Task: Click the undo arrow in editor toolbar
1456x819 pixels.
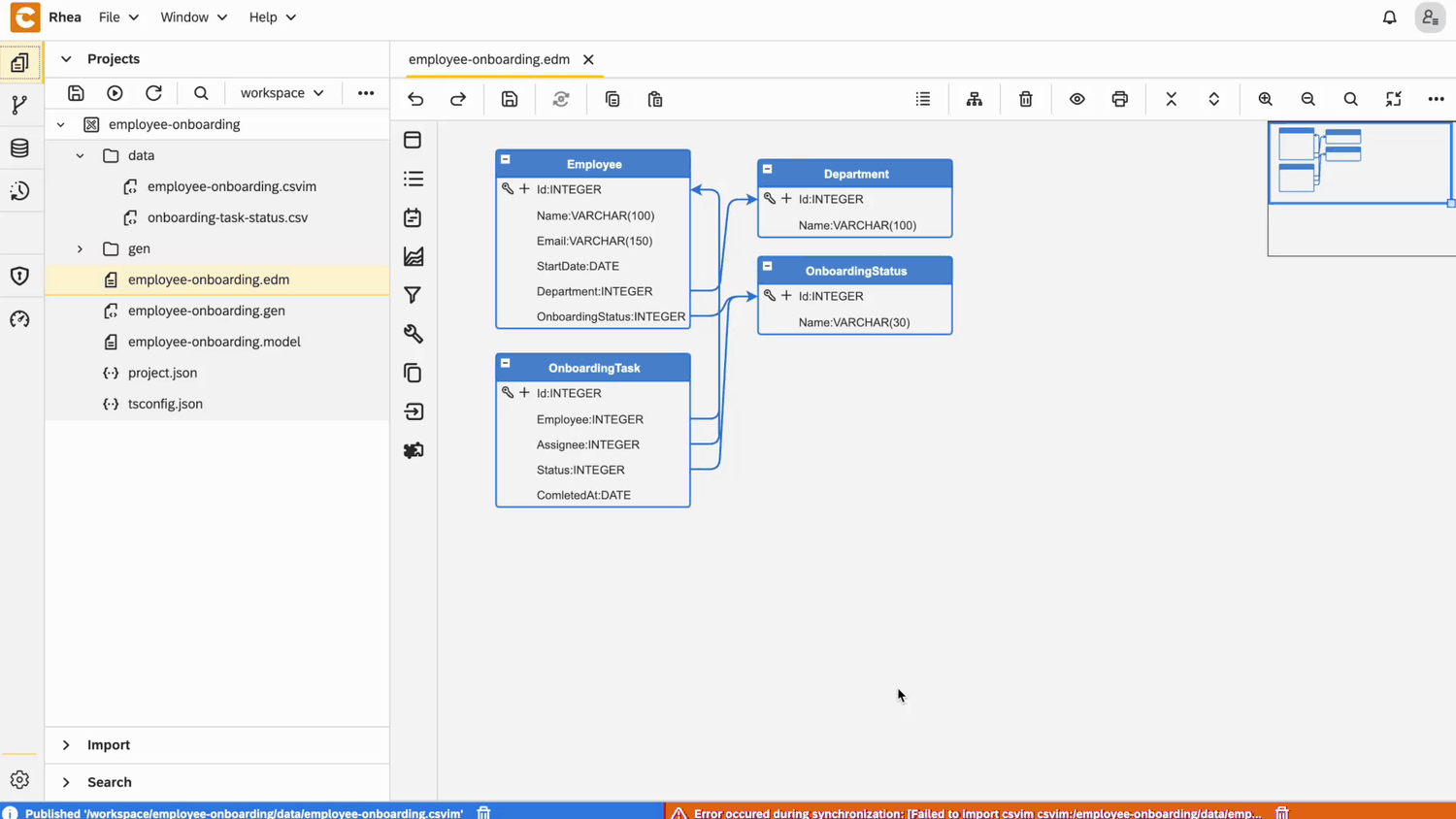Action: [x=415, y=99]
